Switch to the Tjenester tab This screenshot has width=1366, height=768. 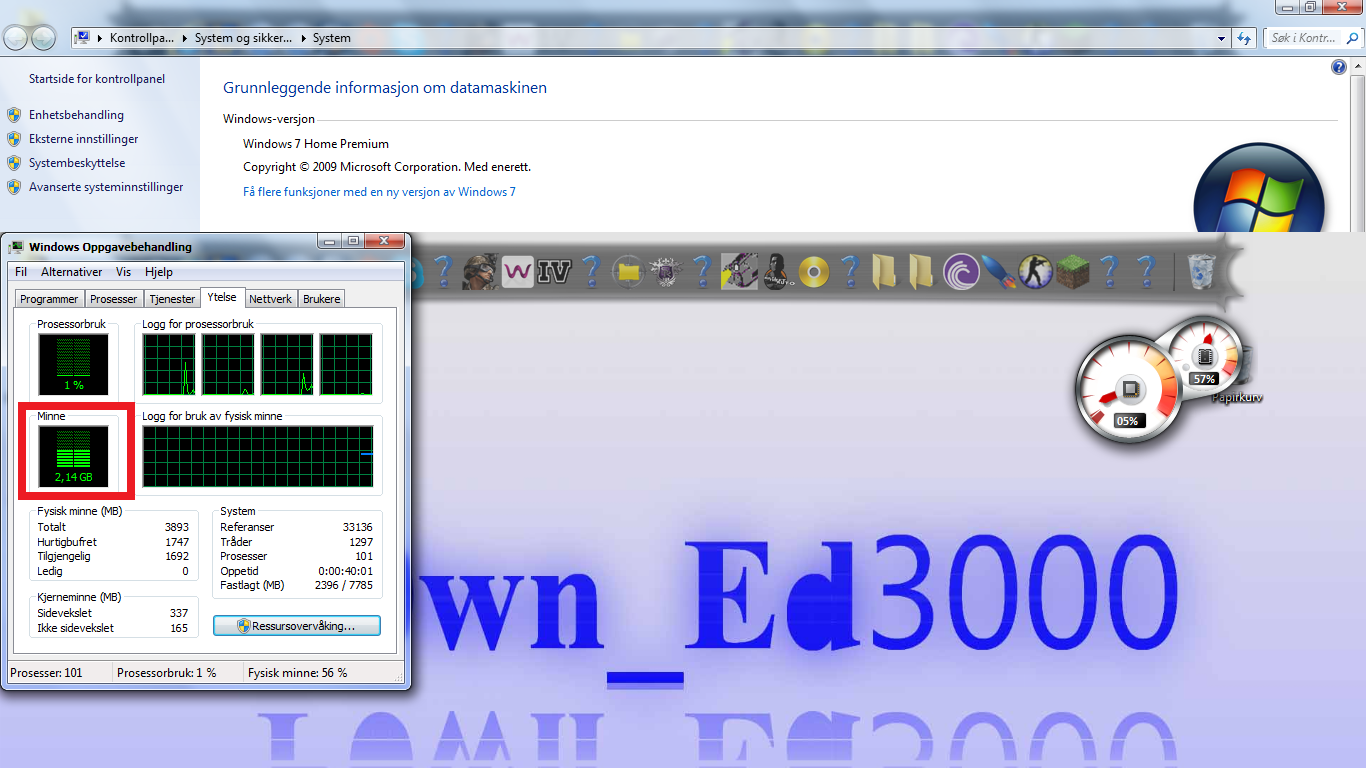172,299
